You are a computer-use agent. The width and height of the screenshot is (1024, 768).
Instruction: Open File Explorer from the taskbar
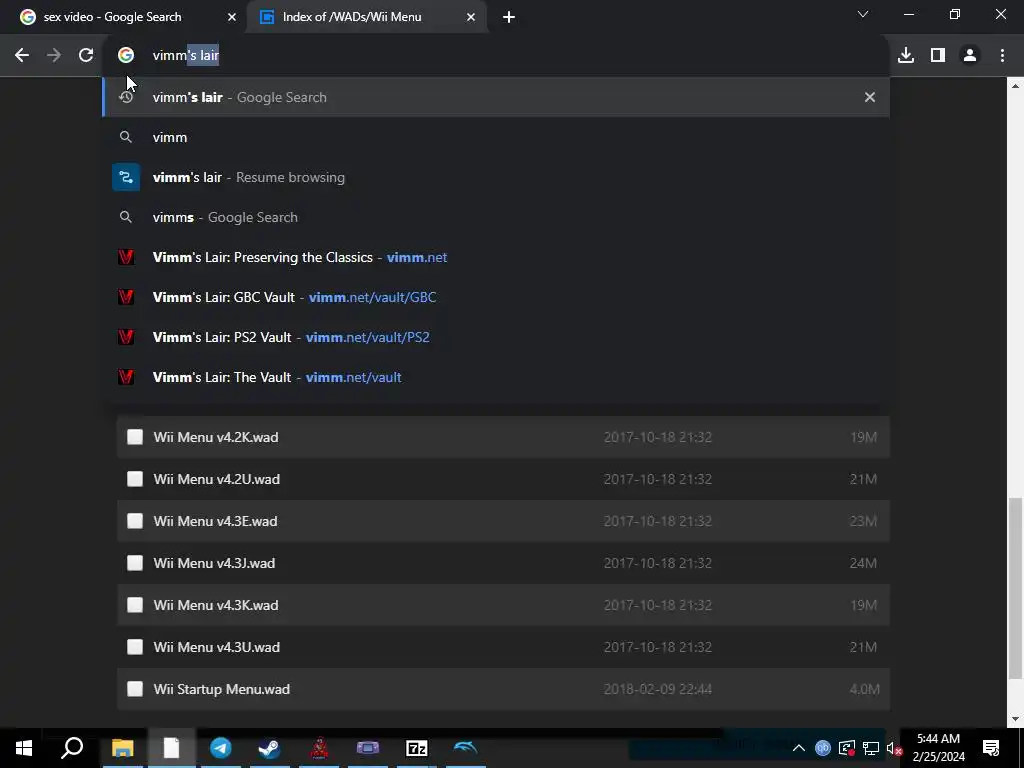122,748
